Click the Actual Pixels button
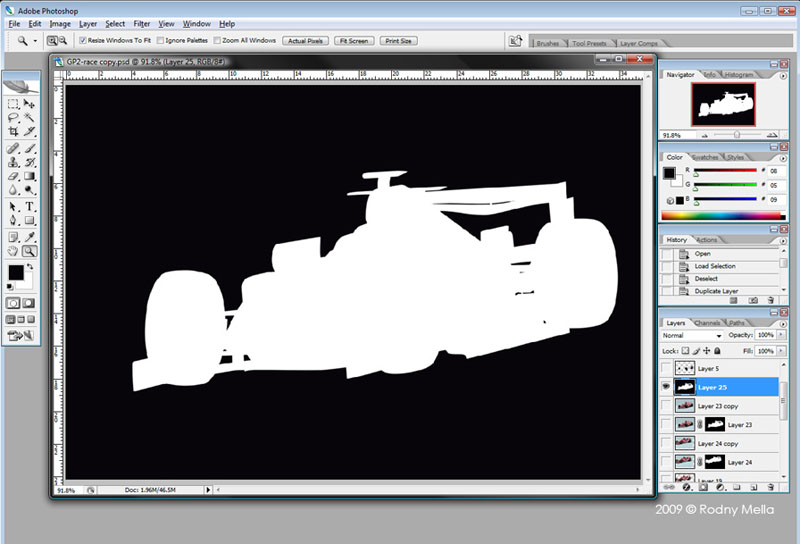800x544 pixels. pos(305,41)
